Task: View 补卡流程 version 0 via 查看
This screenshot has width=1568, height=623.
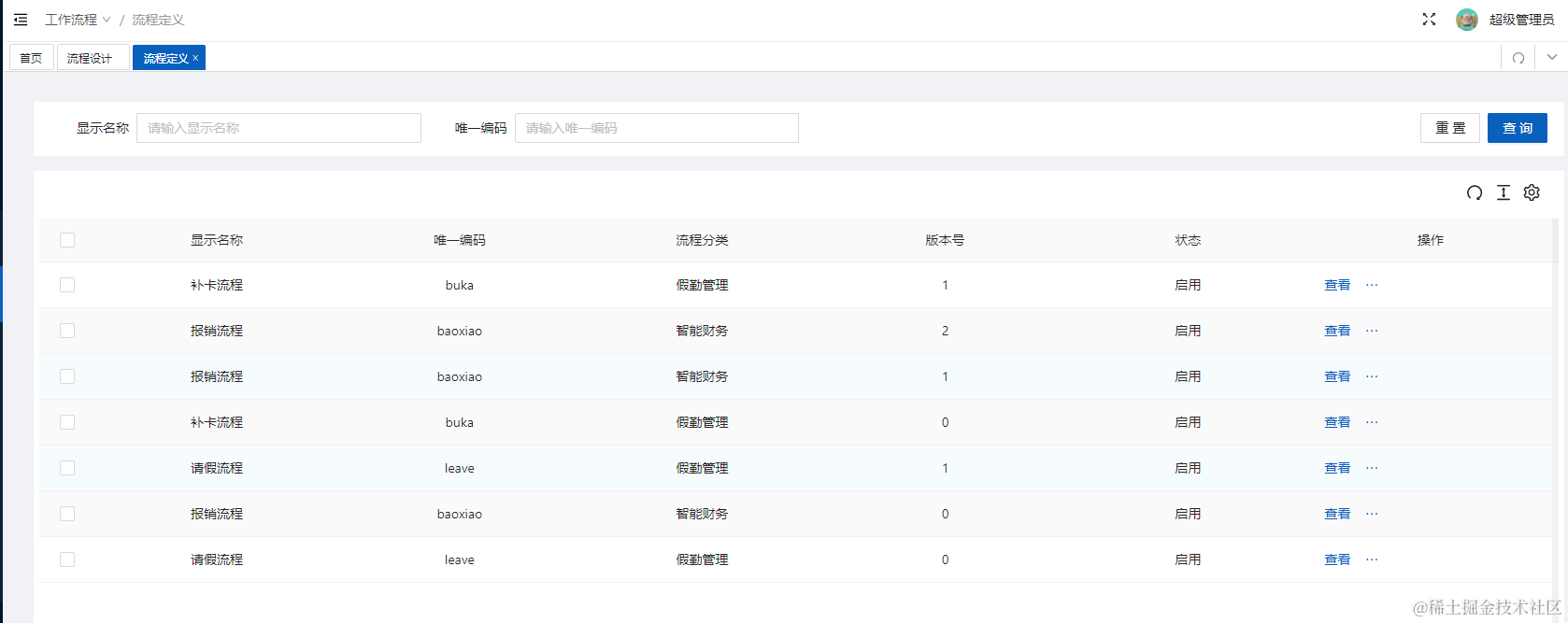Action: click(x=1337, y=422)
